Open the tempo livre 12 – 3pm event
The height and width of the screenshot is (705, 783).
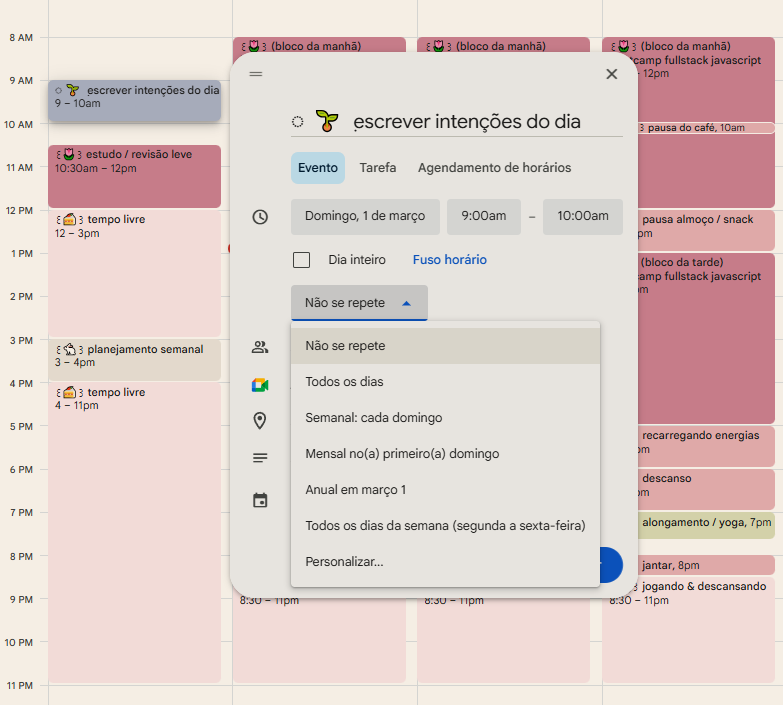point(134,273)
